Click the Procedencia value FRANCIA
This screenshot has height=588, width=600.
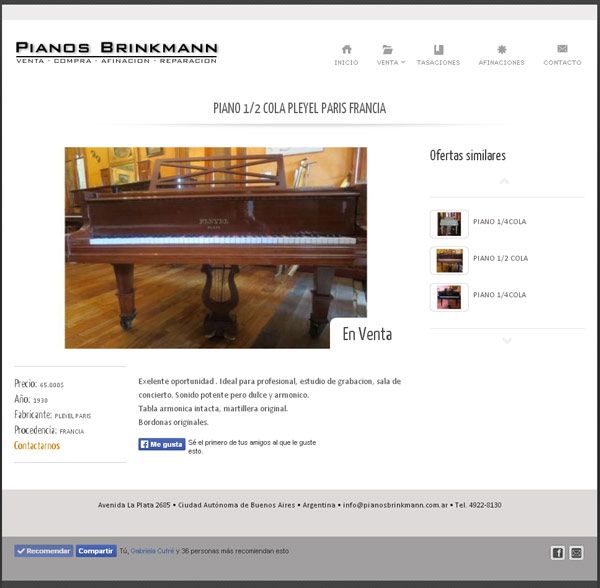(x=72, y=432)
